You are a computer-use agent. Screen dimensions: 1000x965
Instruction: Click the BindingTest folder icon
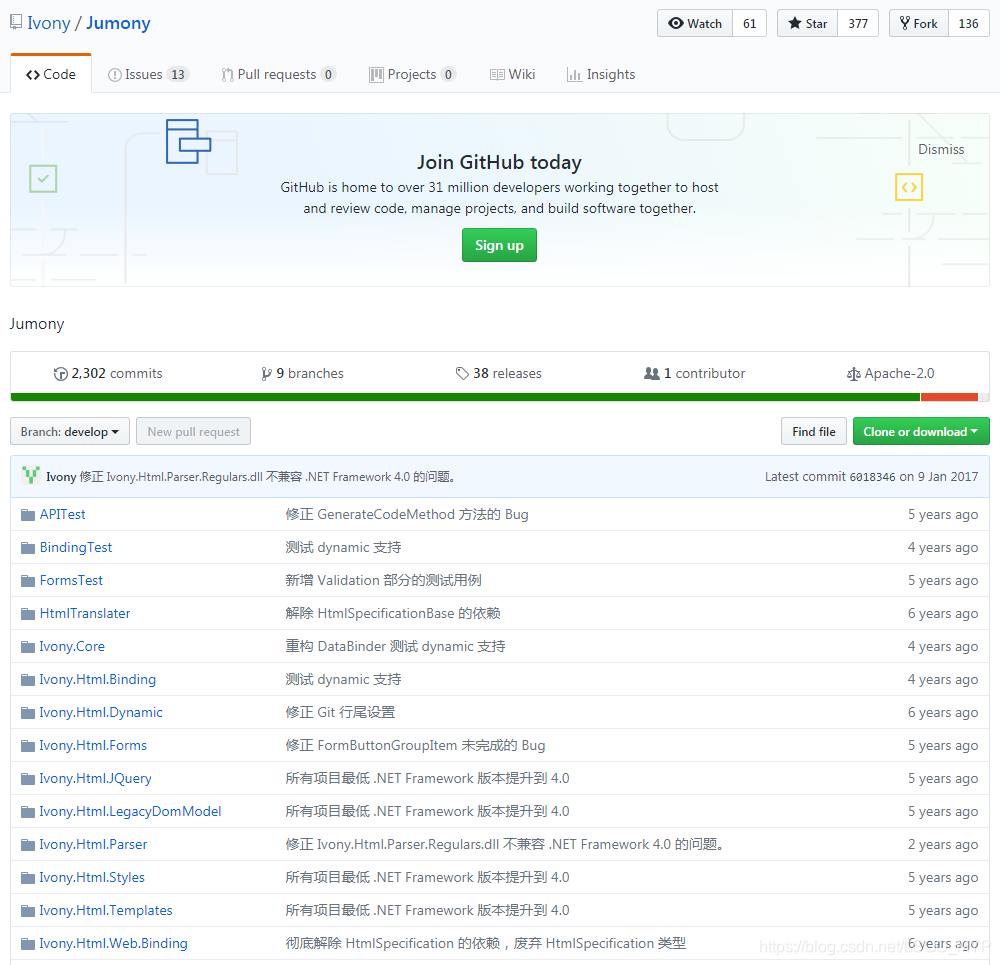(x=27, y=548)
